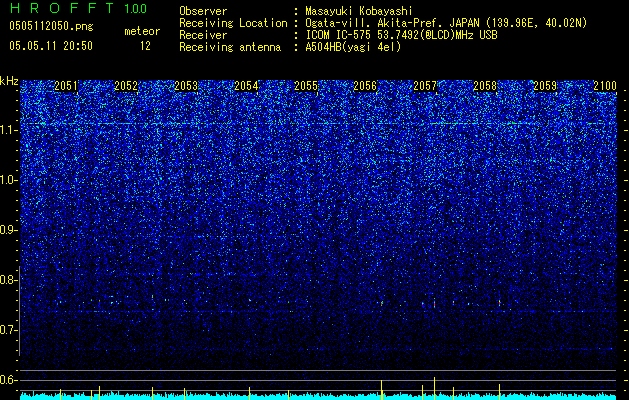The image size is (629, 400).
Task: Click the 2054 time marker
Action: point(246,86)
